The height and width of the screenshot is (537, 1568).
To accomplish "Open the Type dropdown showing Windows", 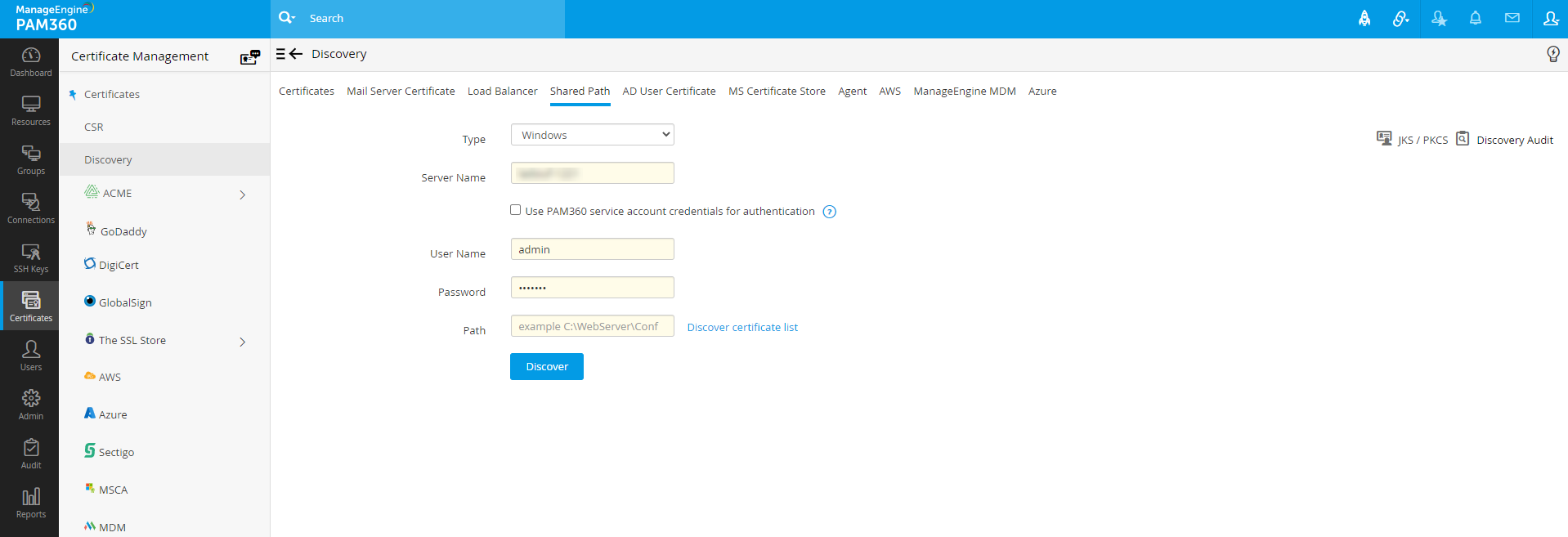I will click(593, 135).
